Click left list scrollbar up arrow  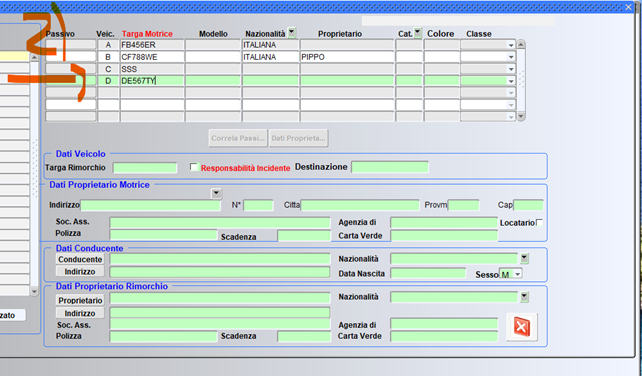click(x=34, y=57)
